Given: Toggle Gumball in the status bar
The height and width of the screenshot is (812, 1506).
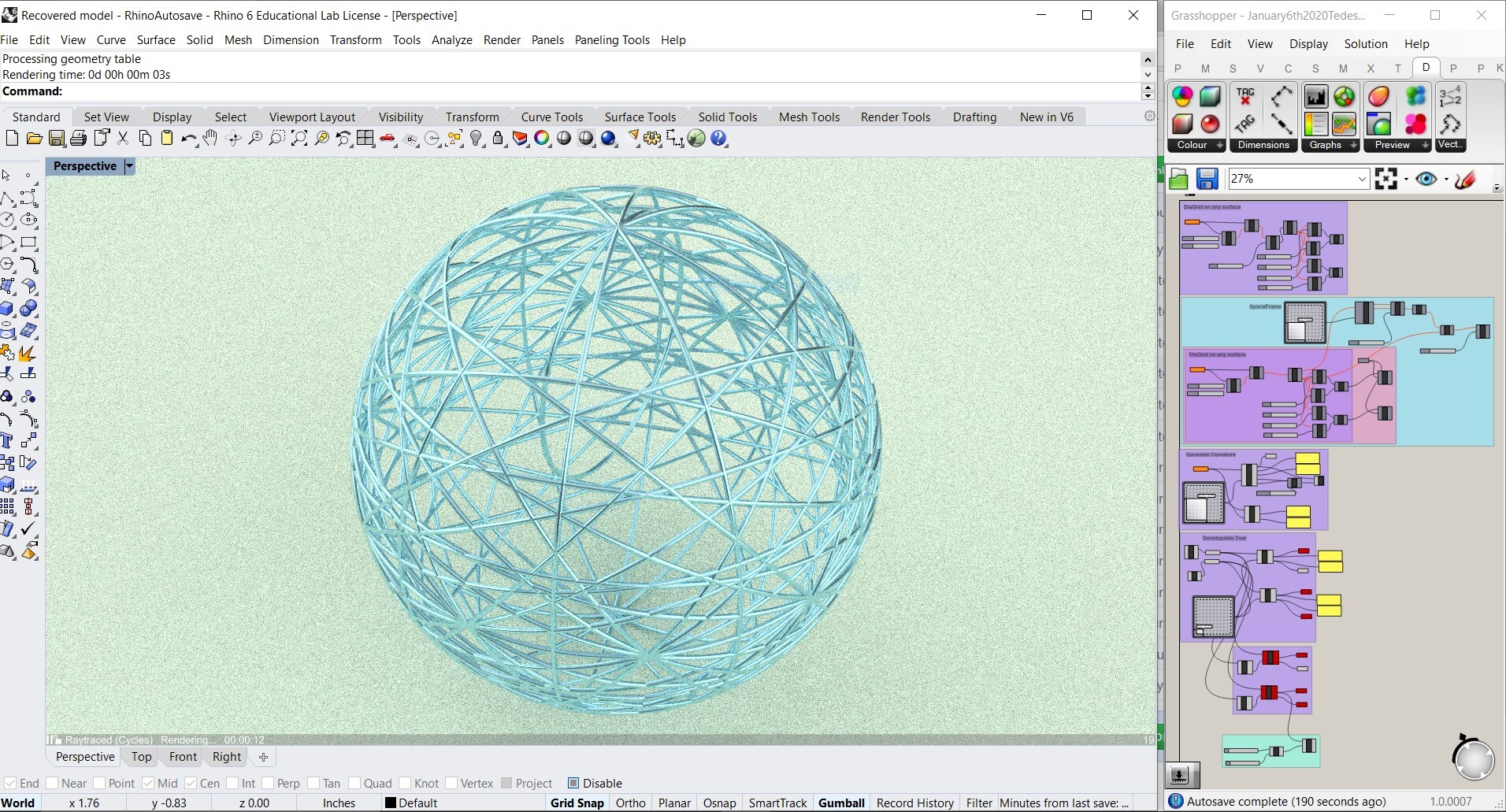Looking at the screenshot, I should point(841,803).
